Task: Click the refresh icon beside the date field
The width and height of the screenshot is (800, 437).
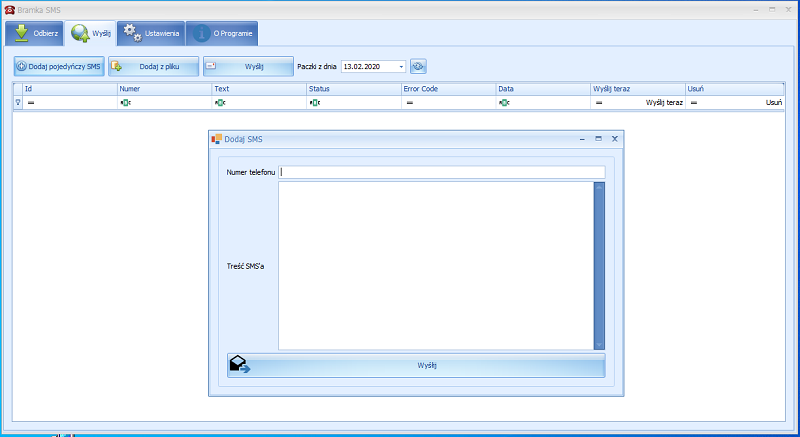Action: (x=418, y=66)
